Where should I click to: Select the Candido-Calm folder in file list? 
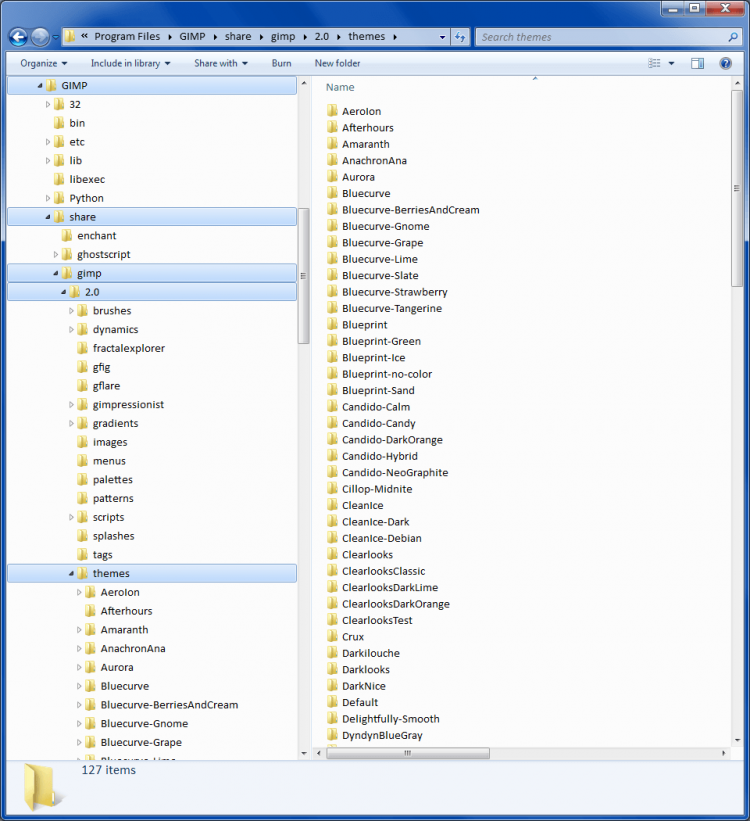(375, 407)
